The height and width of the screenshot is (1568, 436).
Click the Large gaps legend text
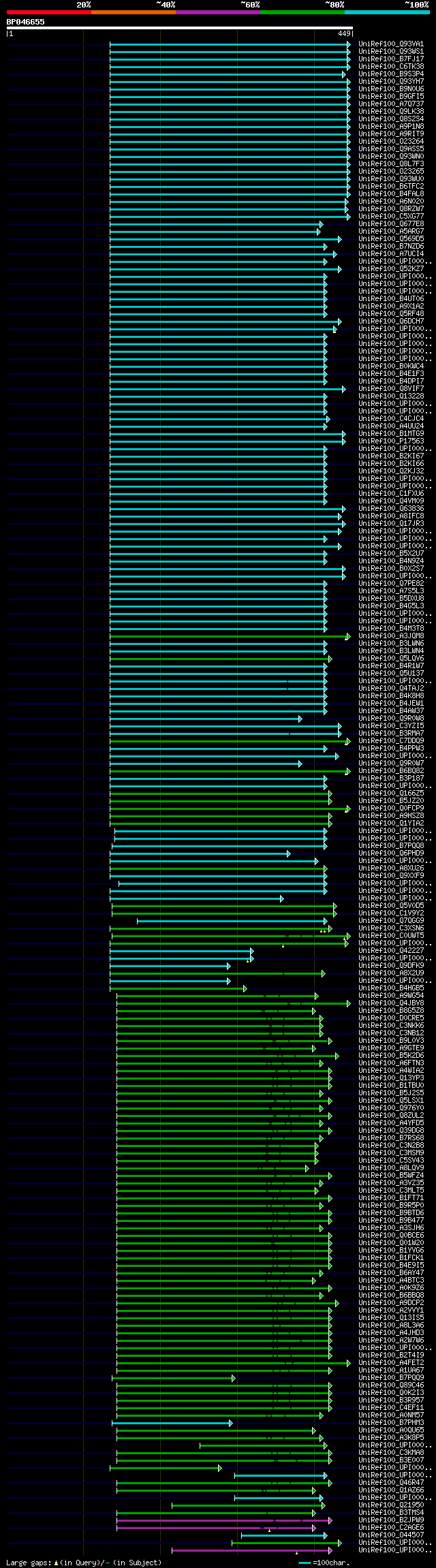[x=84, y=1563]
